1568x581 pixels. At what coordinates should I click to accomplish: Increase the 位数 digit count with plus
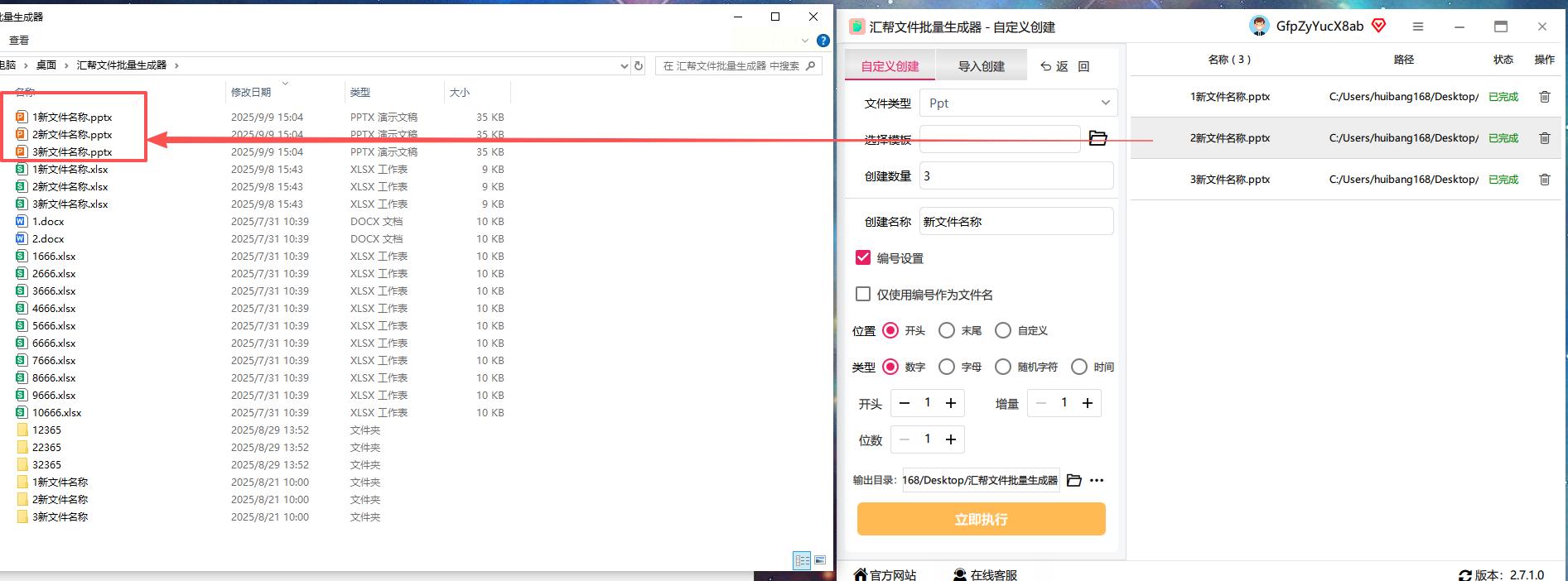951,439
